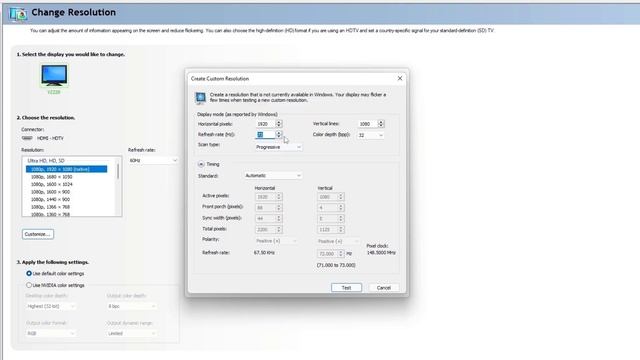Viewport: 640px width, 360px height.
Task: Click the Refresh rate (Hz) value field
Action: click(x=265, y=134)
